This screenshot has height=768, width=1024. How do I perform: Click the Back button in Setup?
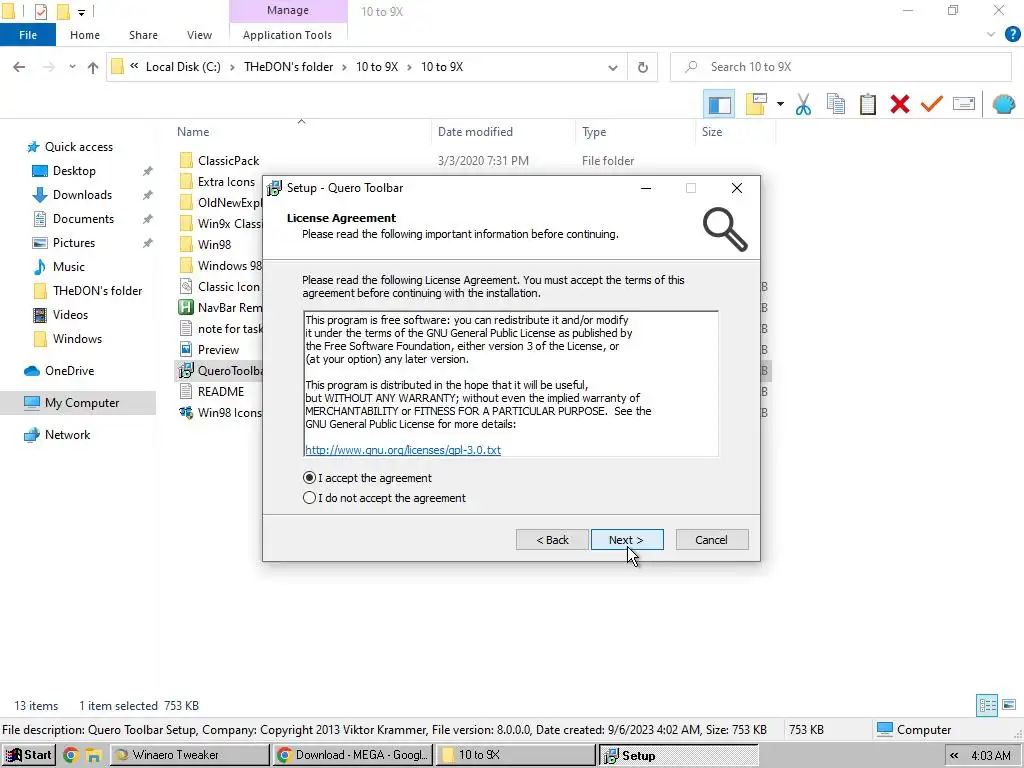[x=552, y=540]
